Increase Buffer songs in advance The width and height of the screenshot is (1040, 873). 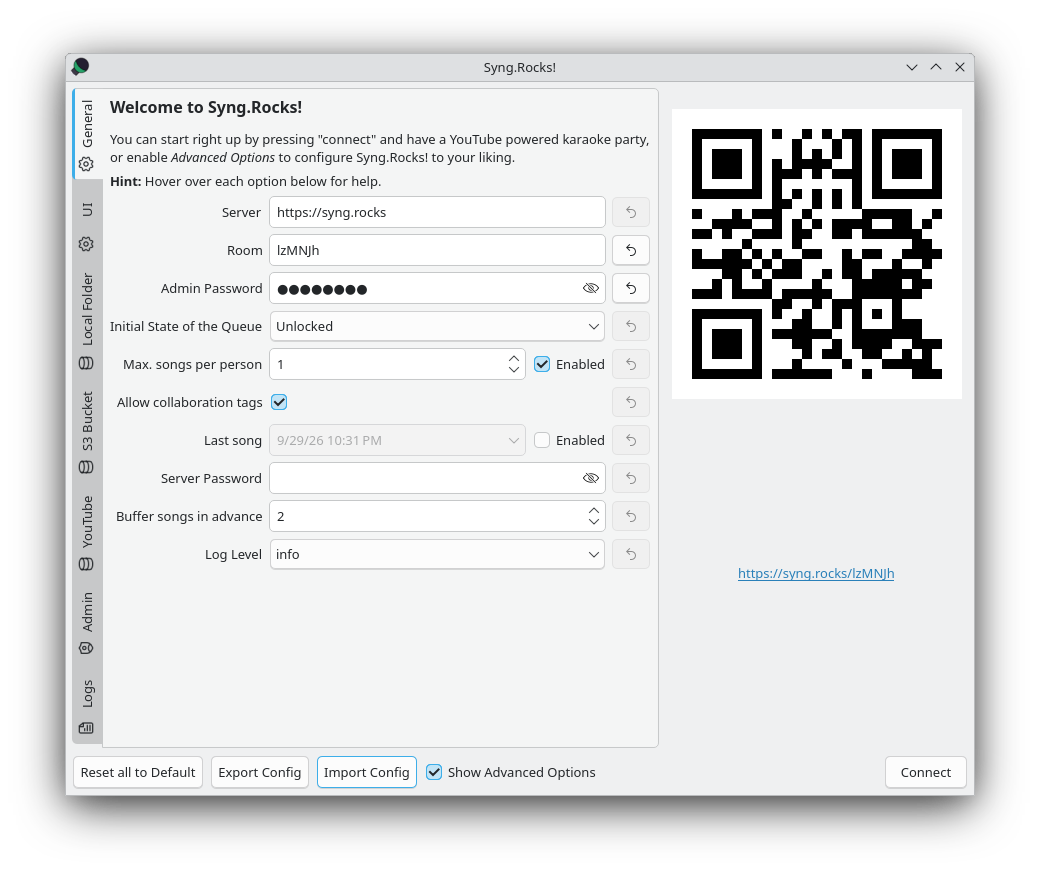[x=594, y=511]
